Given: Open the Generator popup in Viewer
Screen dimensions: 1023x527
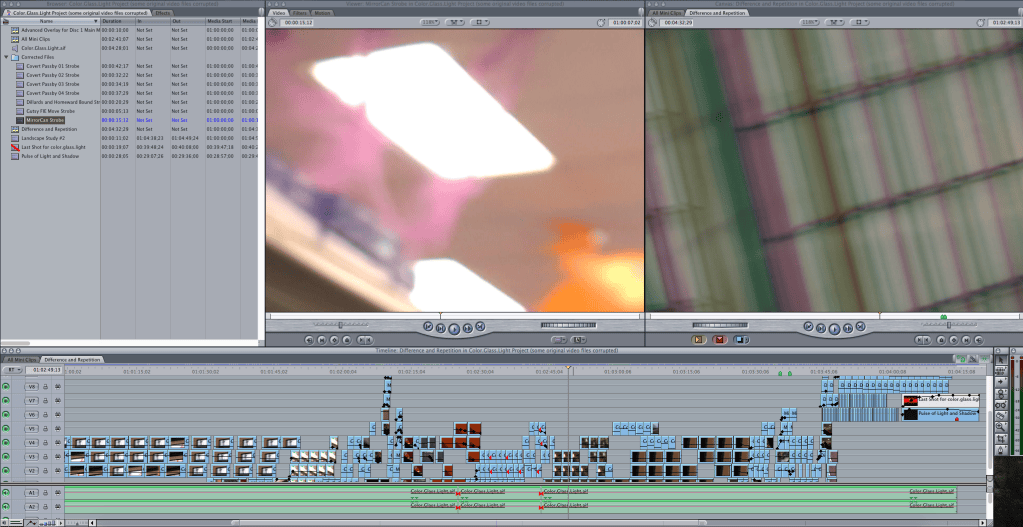Looking at the screenshot, I should [x=579, y=339].
